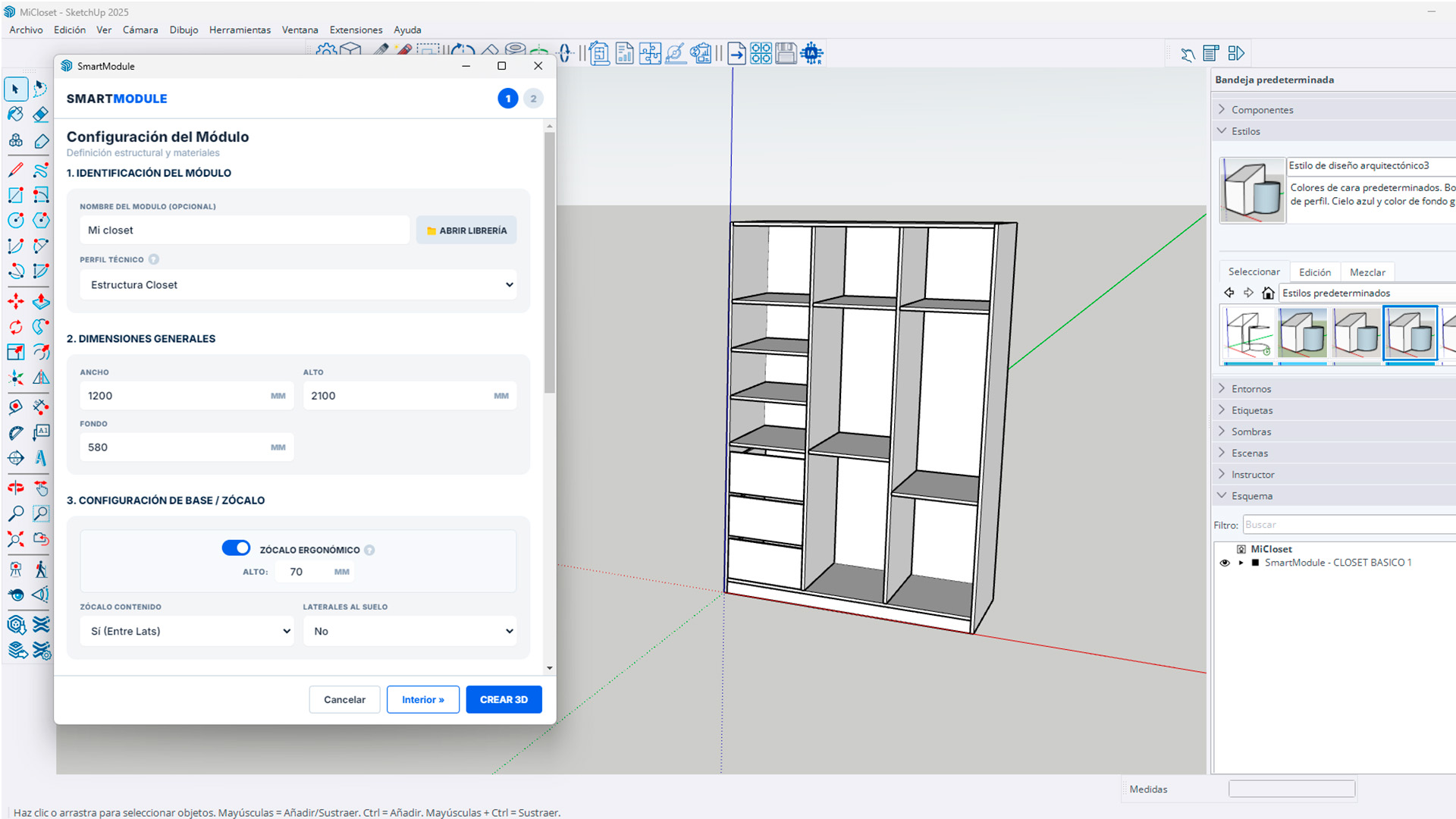
Task: Click the PERFIL TÉCNICO info help icon
Action: tap(154, 259)
